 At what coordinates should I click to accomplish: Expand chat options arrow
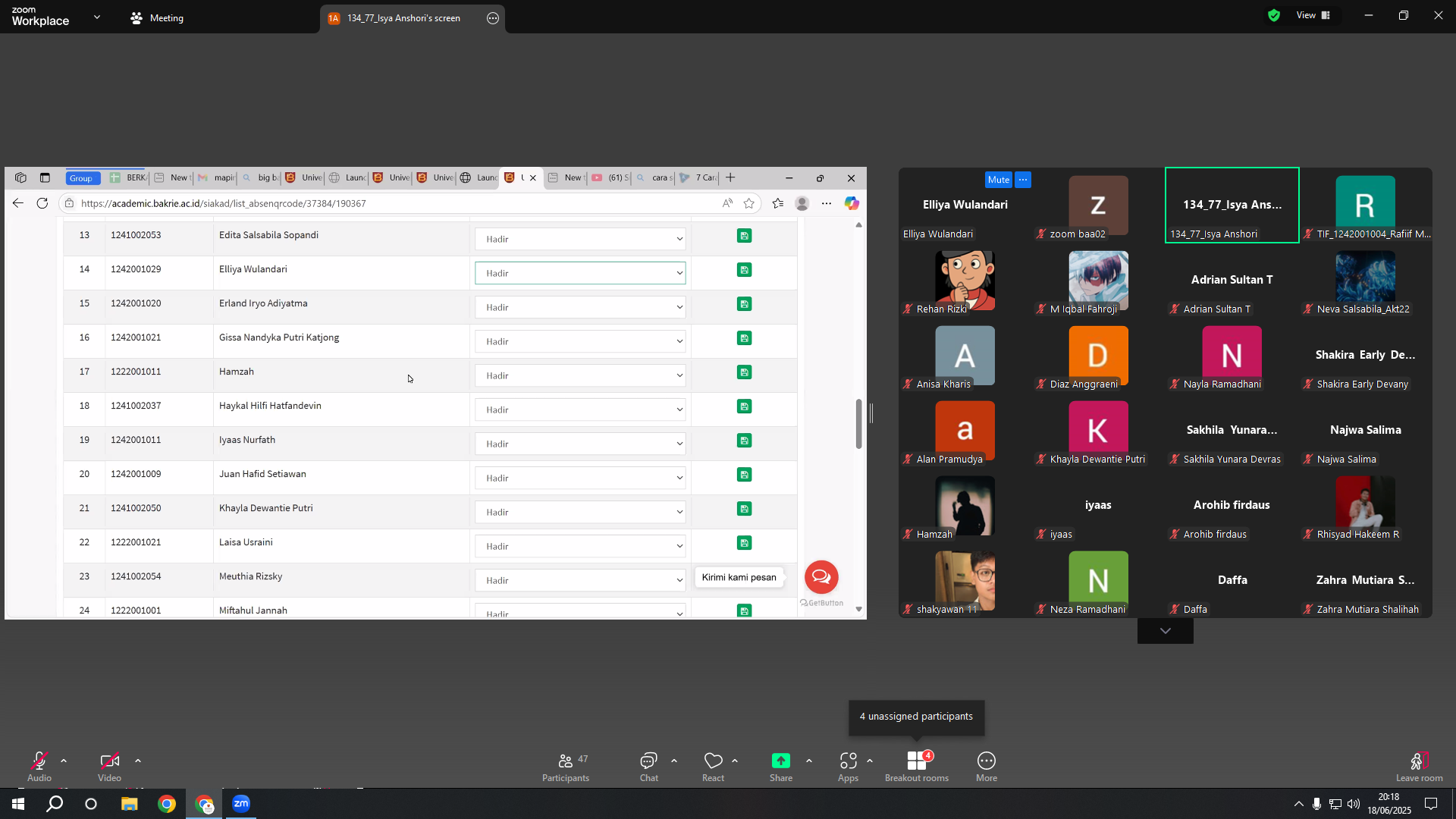click(x=674, y=761)
